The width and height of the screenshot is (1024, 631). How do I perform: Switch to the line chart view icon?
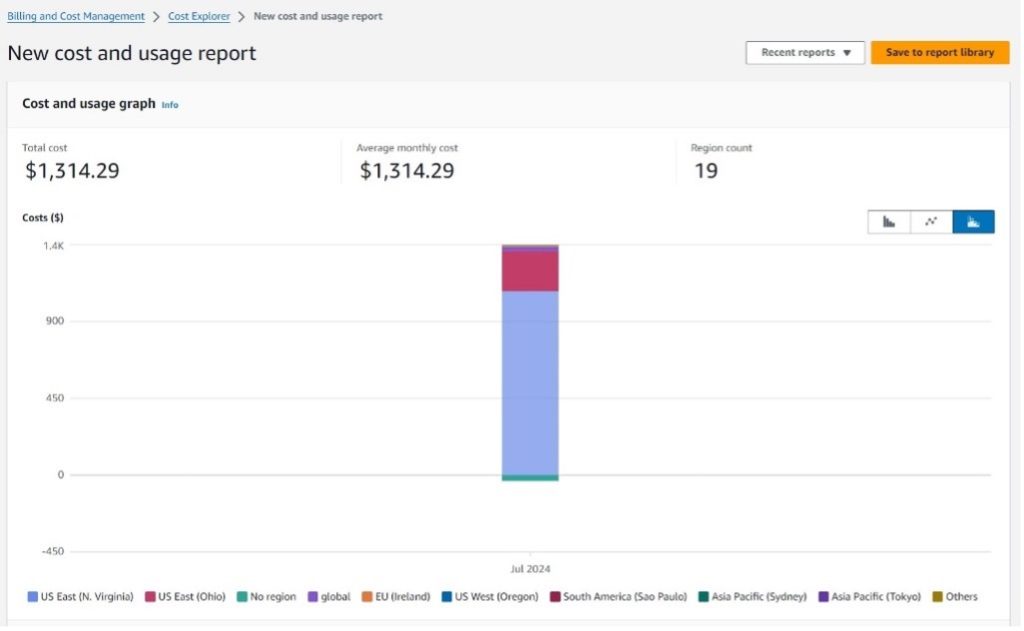(x=931, y=221)
